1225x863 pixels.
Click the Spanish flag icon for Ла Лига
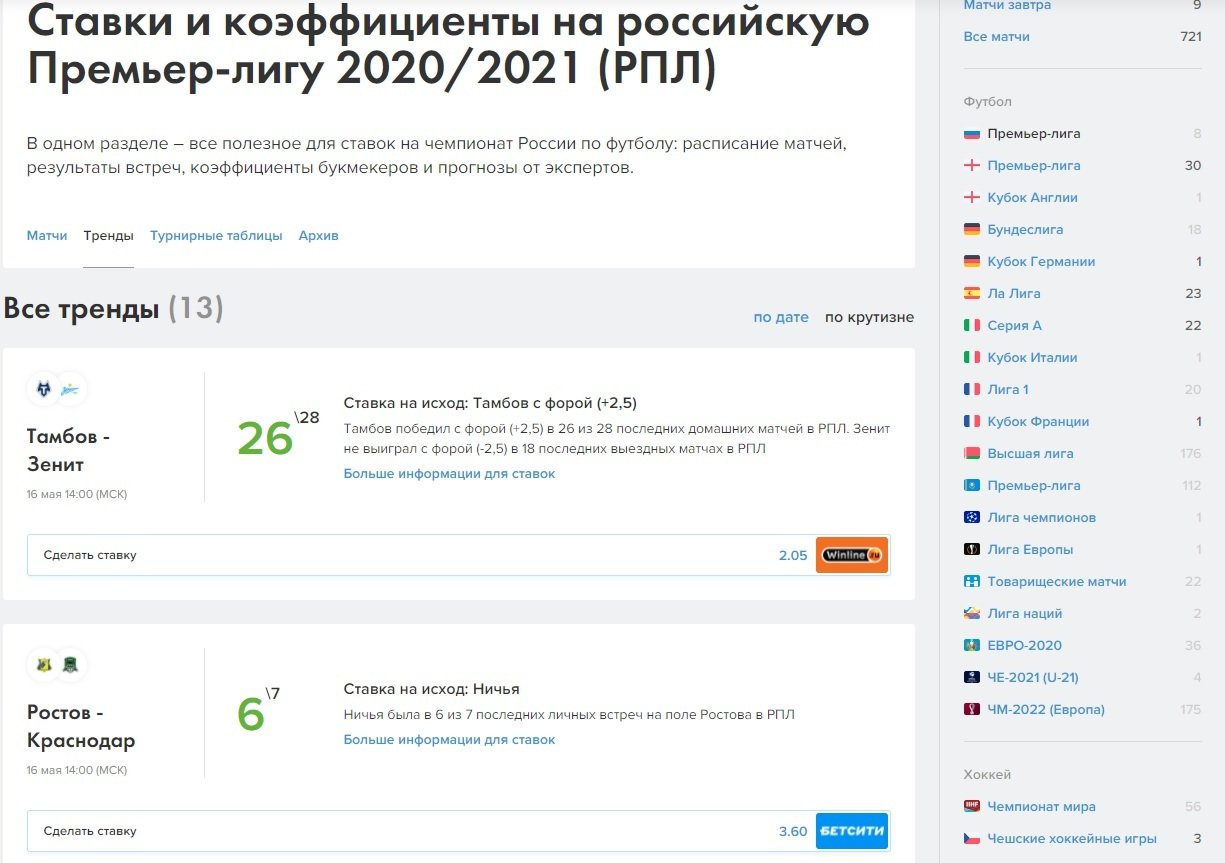971,294
